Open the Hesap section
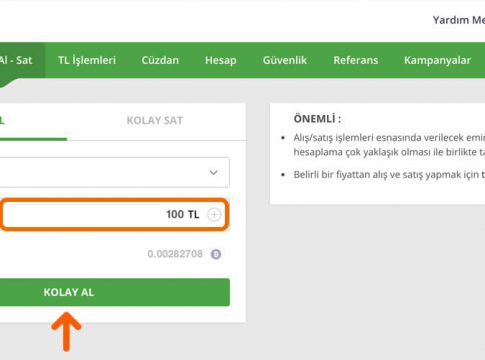Viewport: 485px width, 360px height. coord(221,60)
